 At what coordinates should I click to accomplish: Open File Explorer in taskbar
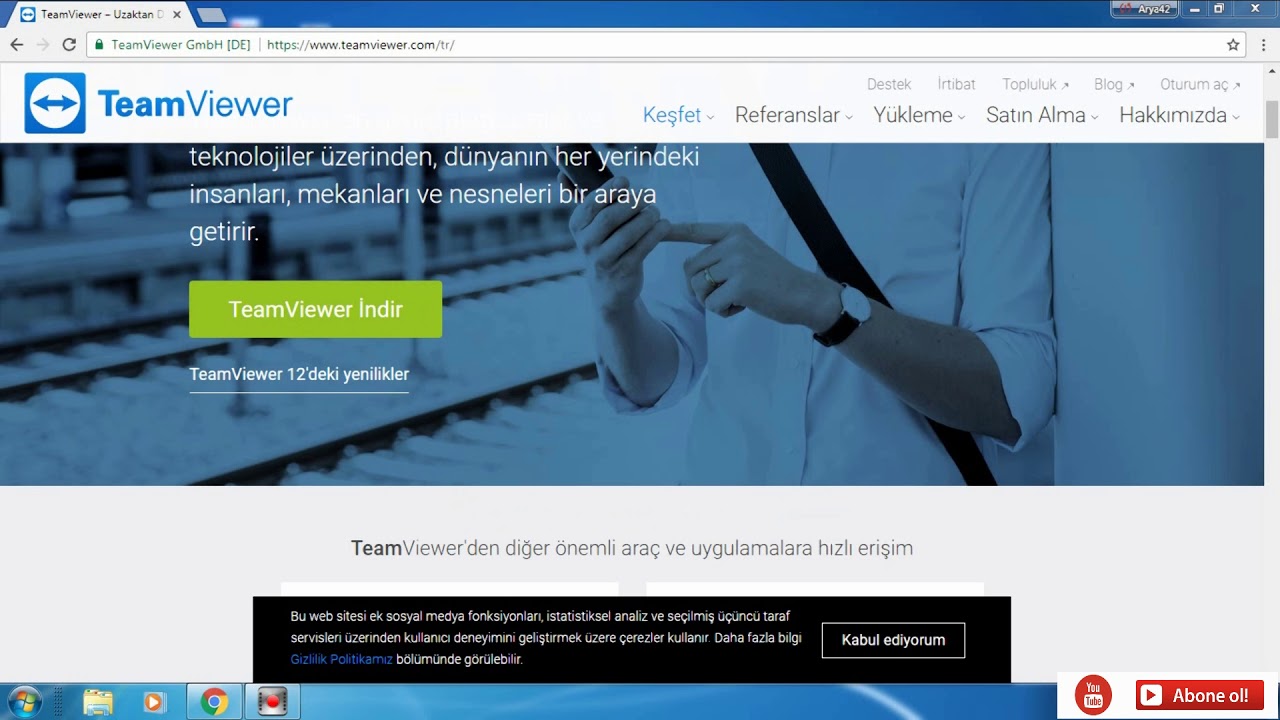click(98, 702)
